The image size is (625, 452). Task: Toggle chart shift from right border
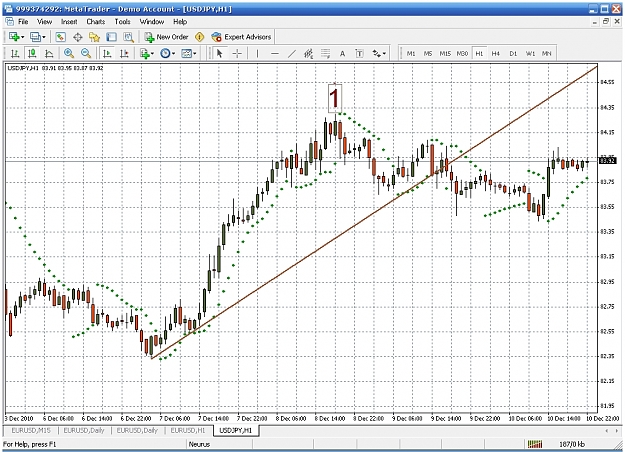click(x=124, y=53)
